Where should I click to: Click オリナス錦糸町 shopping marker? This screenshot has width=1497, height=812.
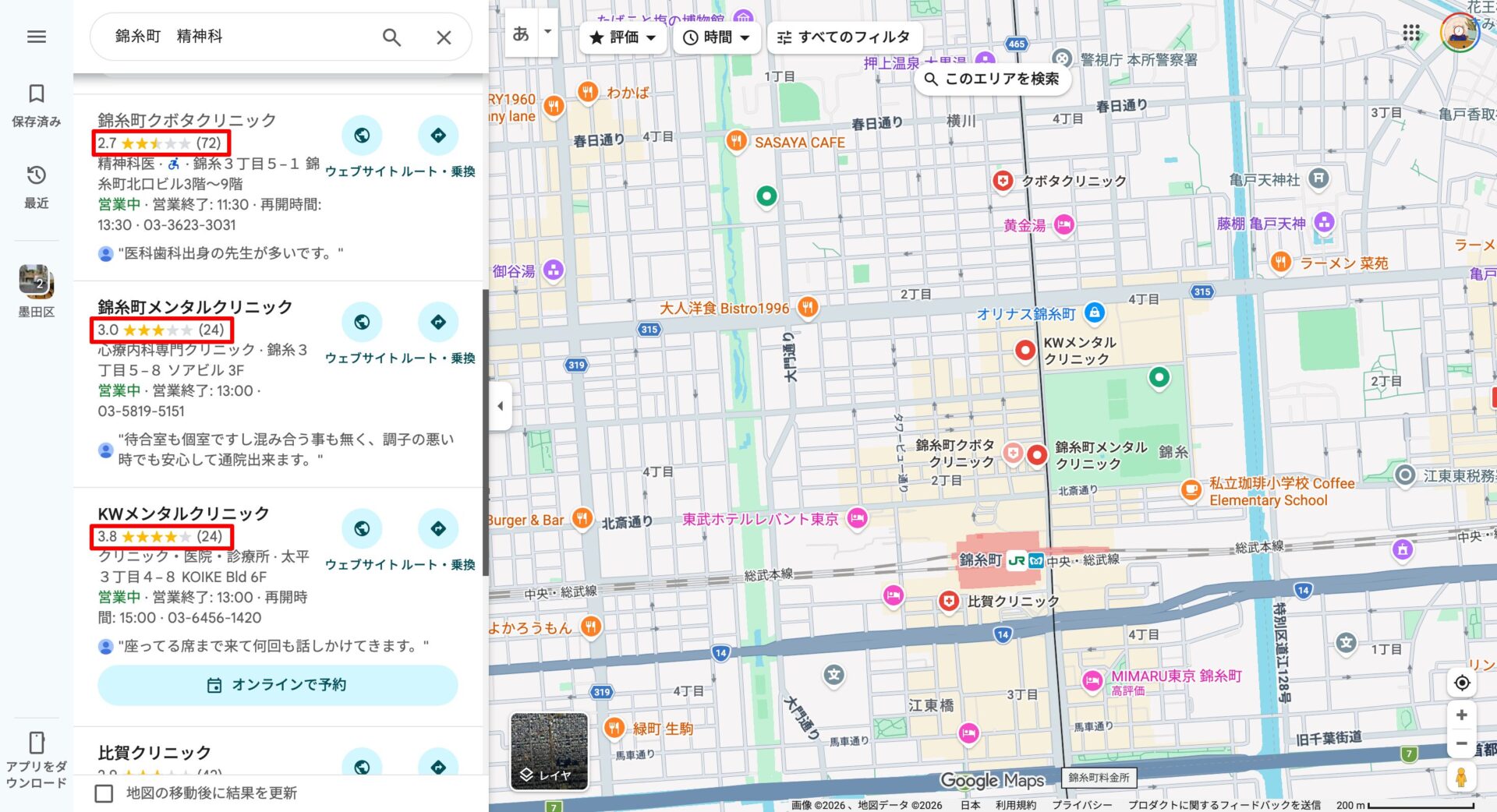coord(1095,312)
